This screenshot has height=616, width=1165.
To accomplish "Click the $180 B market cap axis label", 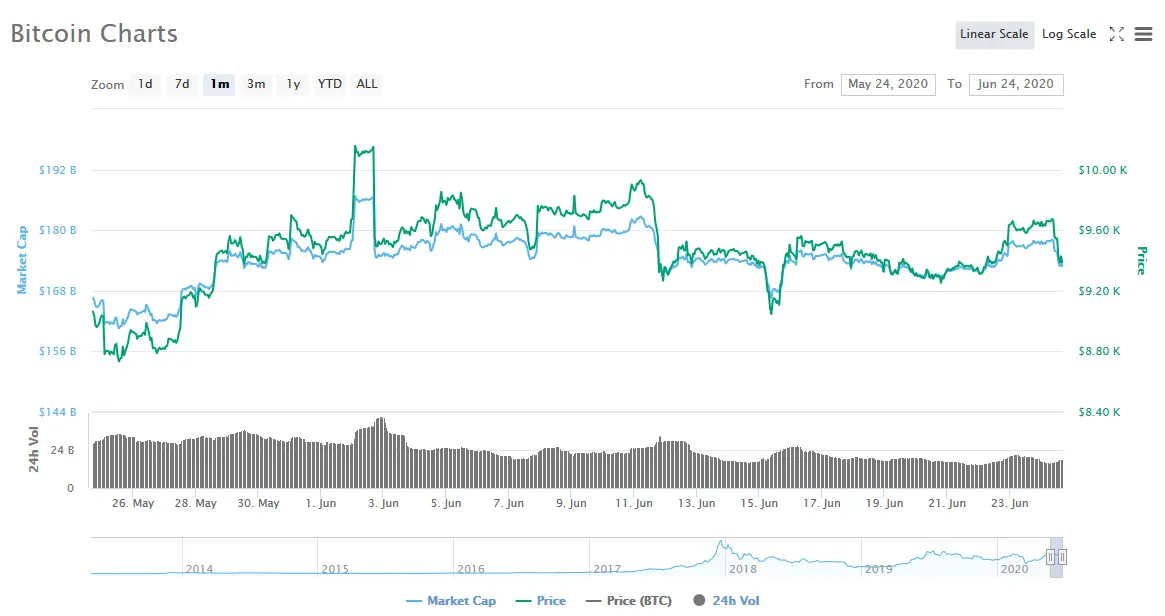I will [57, 230].
